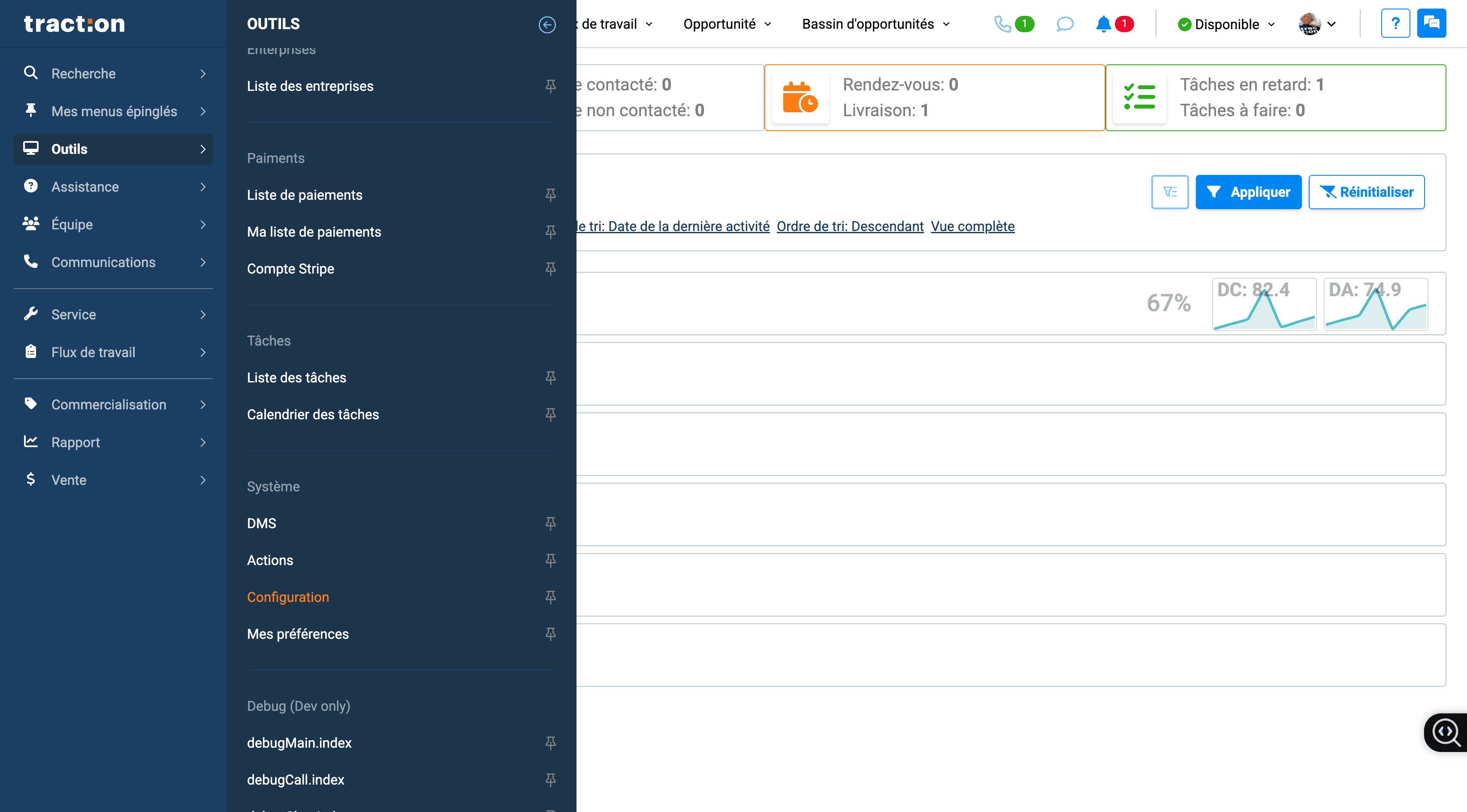
Task: Click the pushpin icon for pinned menus
Action: click(x=31, y=110)
